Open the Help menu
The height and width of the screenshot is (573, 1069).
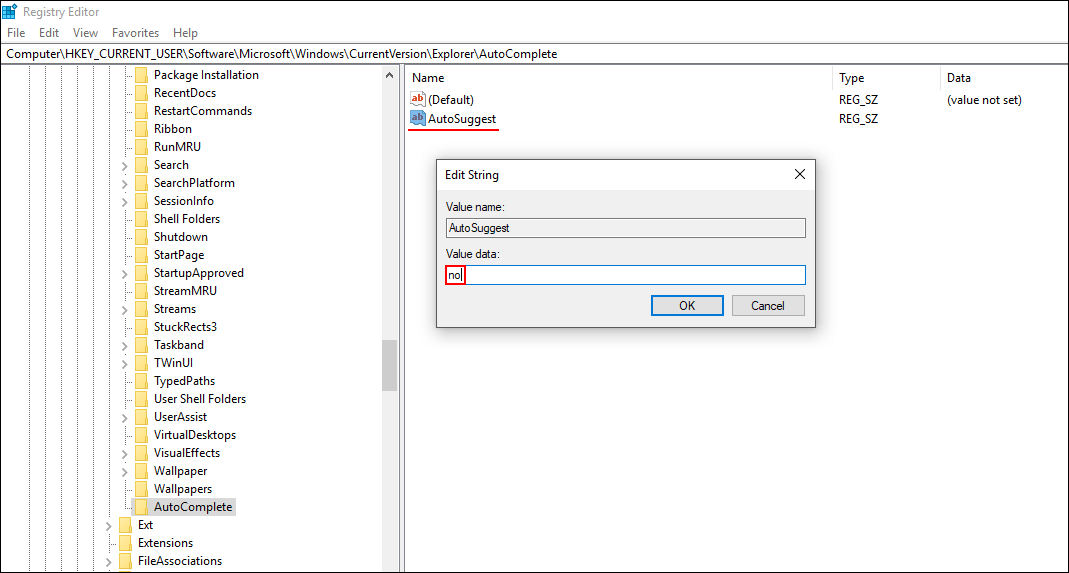click(185, 33)
